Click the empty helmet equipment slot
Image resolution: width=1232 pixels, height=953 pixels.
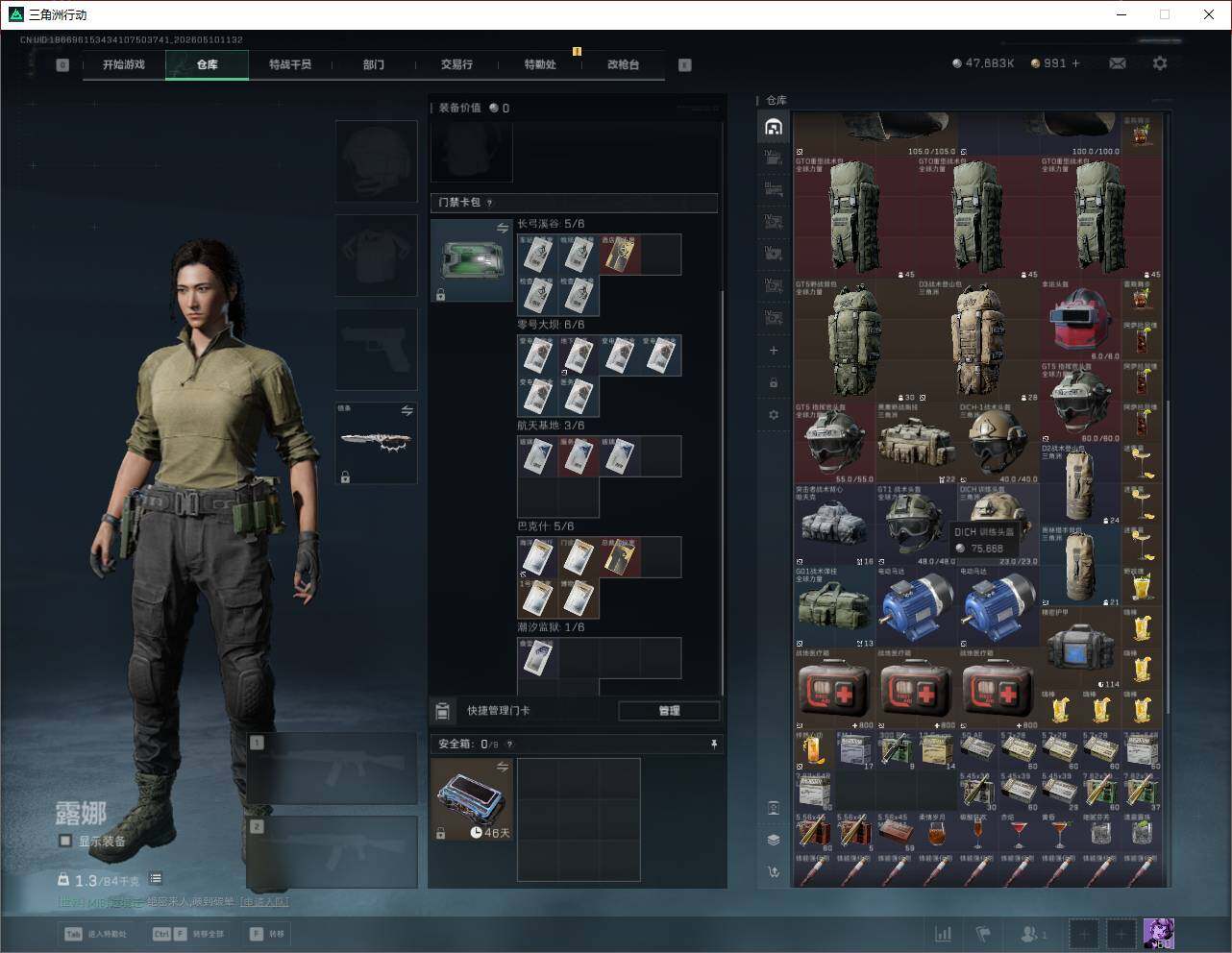(376, 161)
